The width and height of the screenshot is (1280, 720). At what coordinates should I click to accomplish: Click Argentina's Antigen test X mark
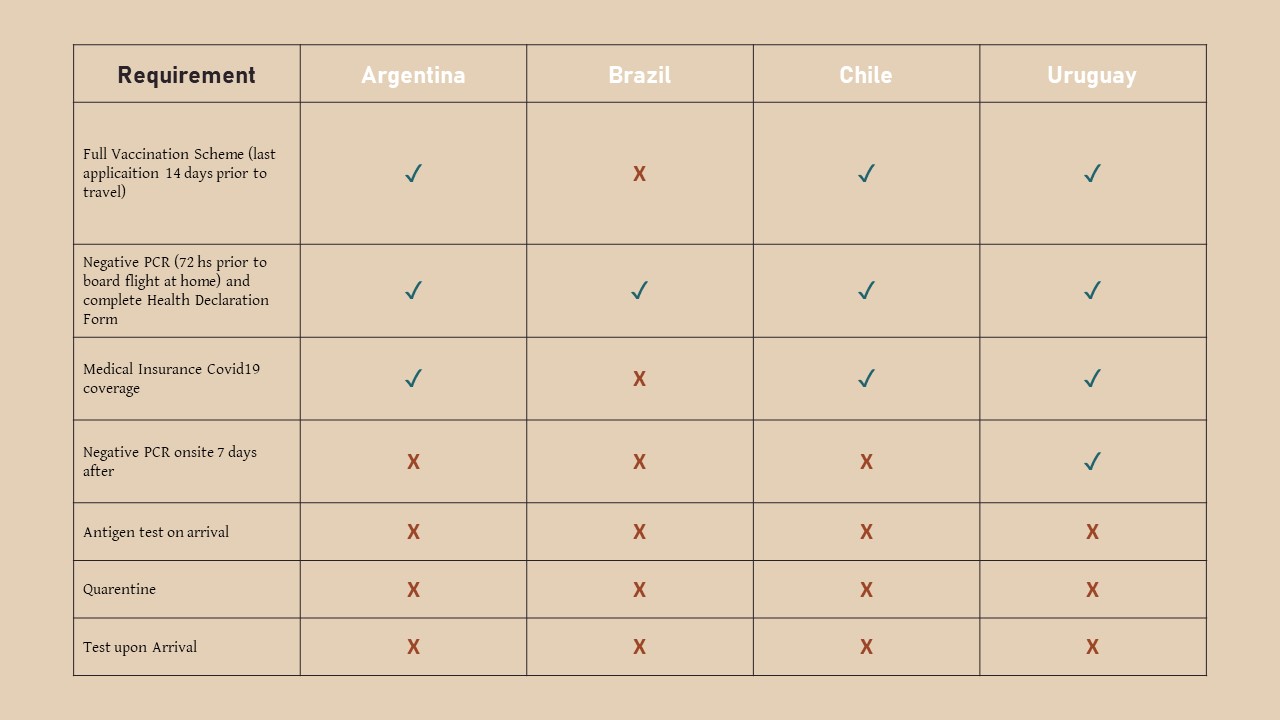(x=413, y=532)
